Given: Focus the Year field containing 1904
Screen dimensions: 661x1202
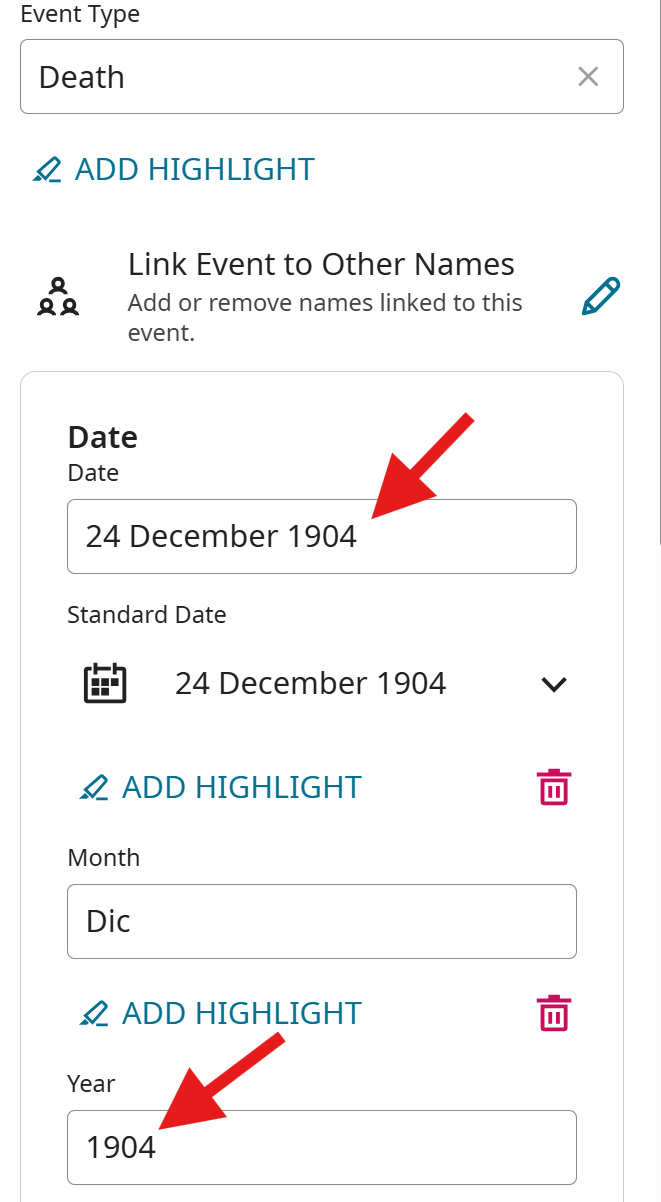Looking at the screenshot, I should (322, 1147).
